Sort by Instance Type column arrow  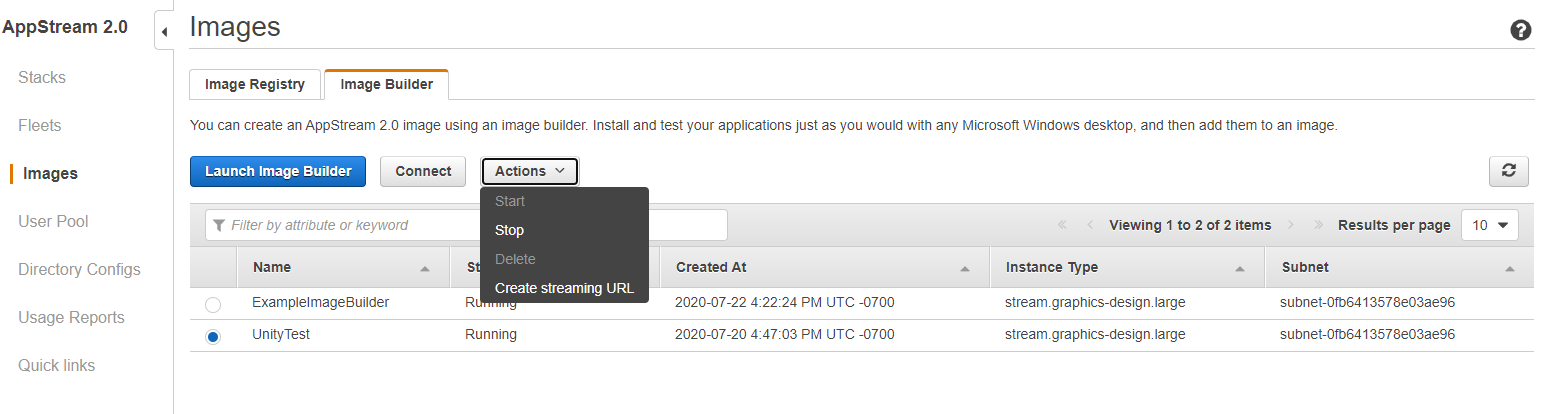tap(1240, 269)
